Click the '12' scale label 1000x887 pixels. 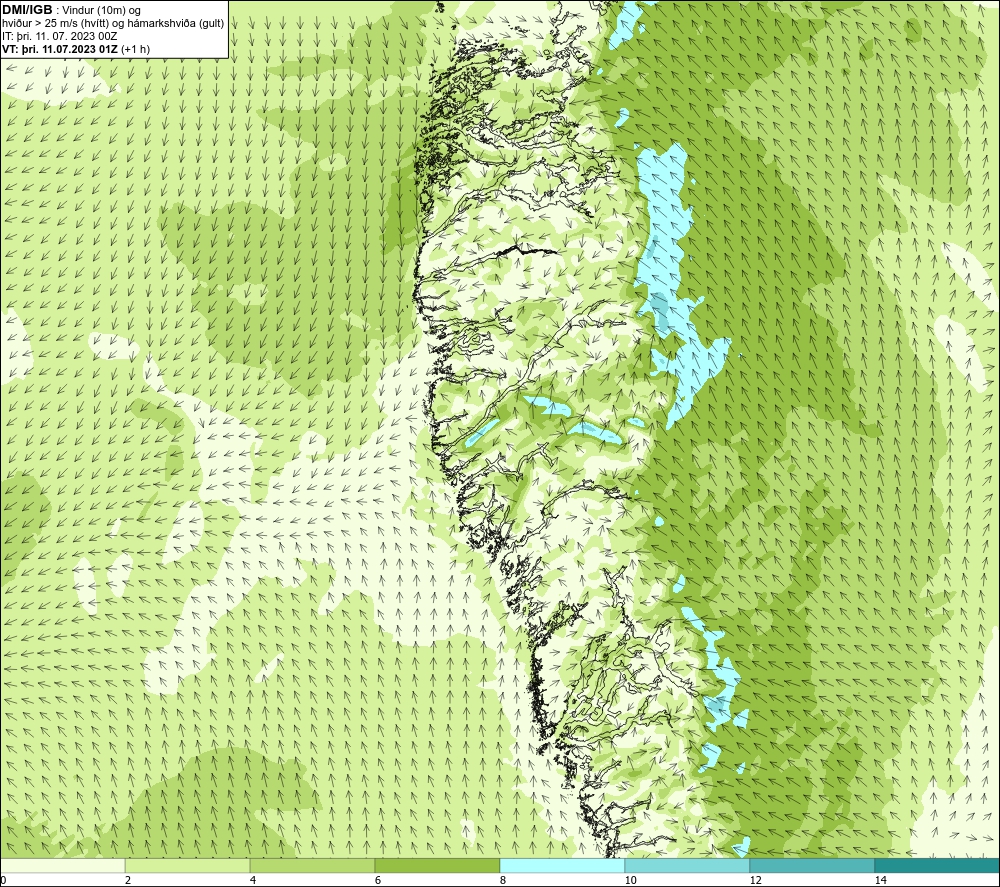755,880
